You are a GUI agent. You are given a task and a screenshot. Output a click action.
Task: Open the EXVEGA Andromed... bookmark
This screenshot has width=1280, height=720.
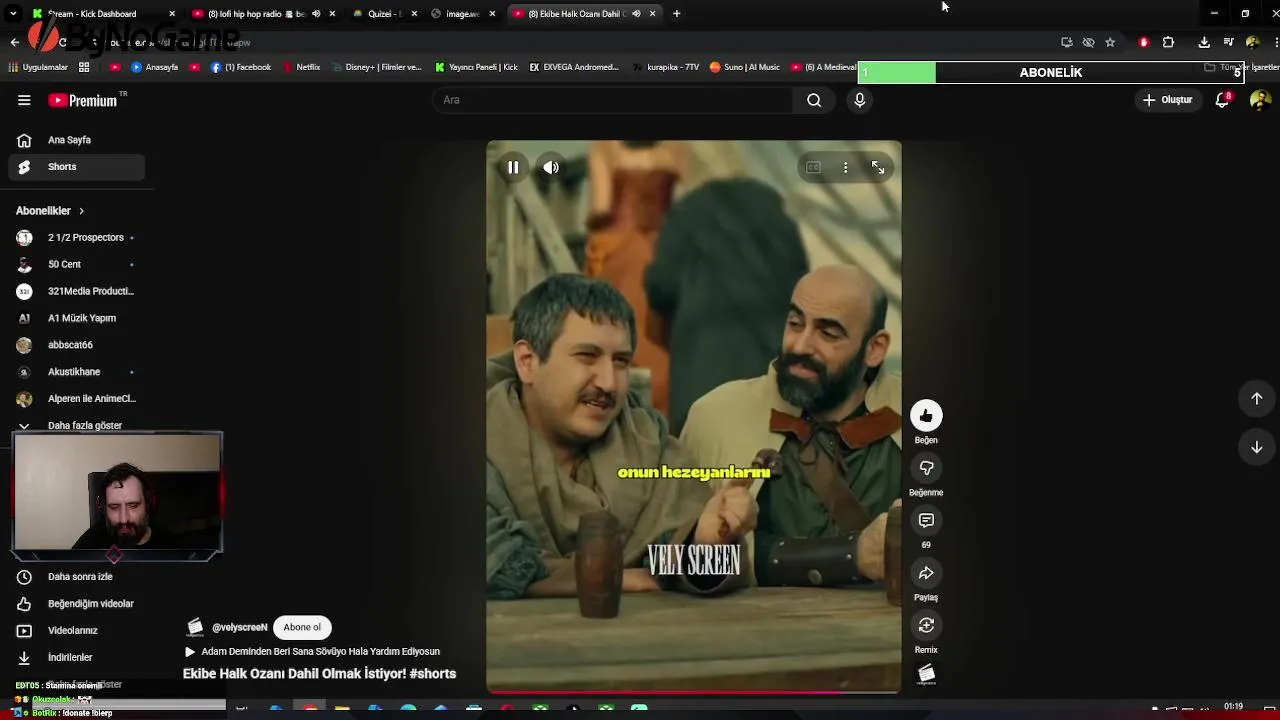[x=574, y=67]
